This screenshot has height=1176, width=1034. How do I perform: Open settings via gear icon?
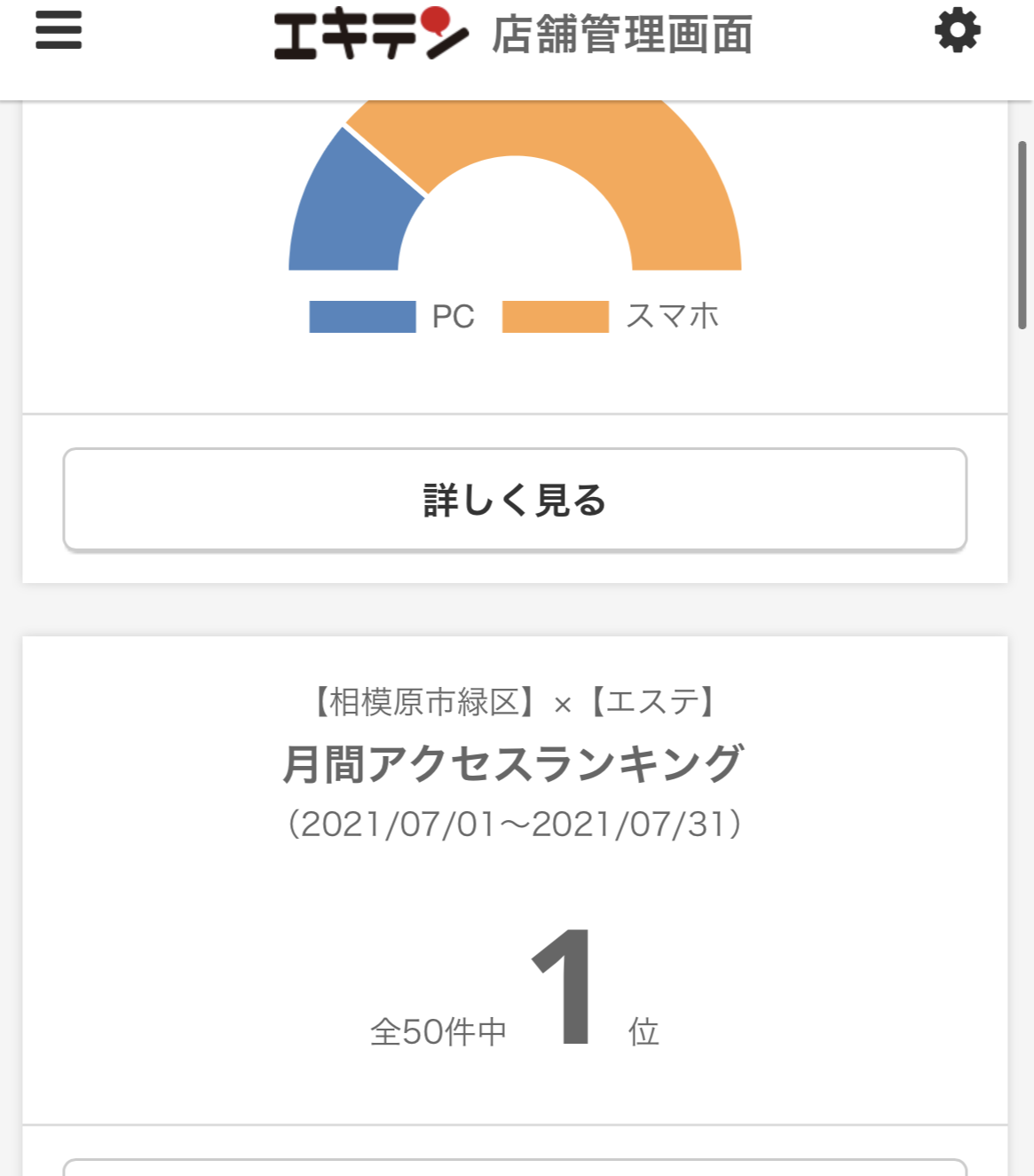[958, 31]
